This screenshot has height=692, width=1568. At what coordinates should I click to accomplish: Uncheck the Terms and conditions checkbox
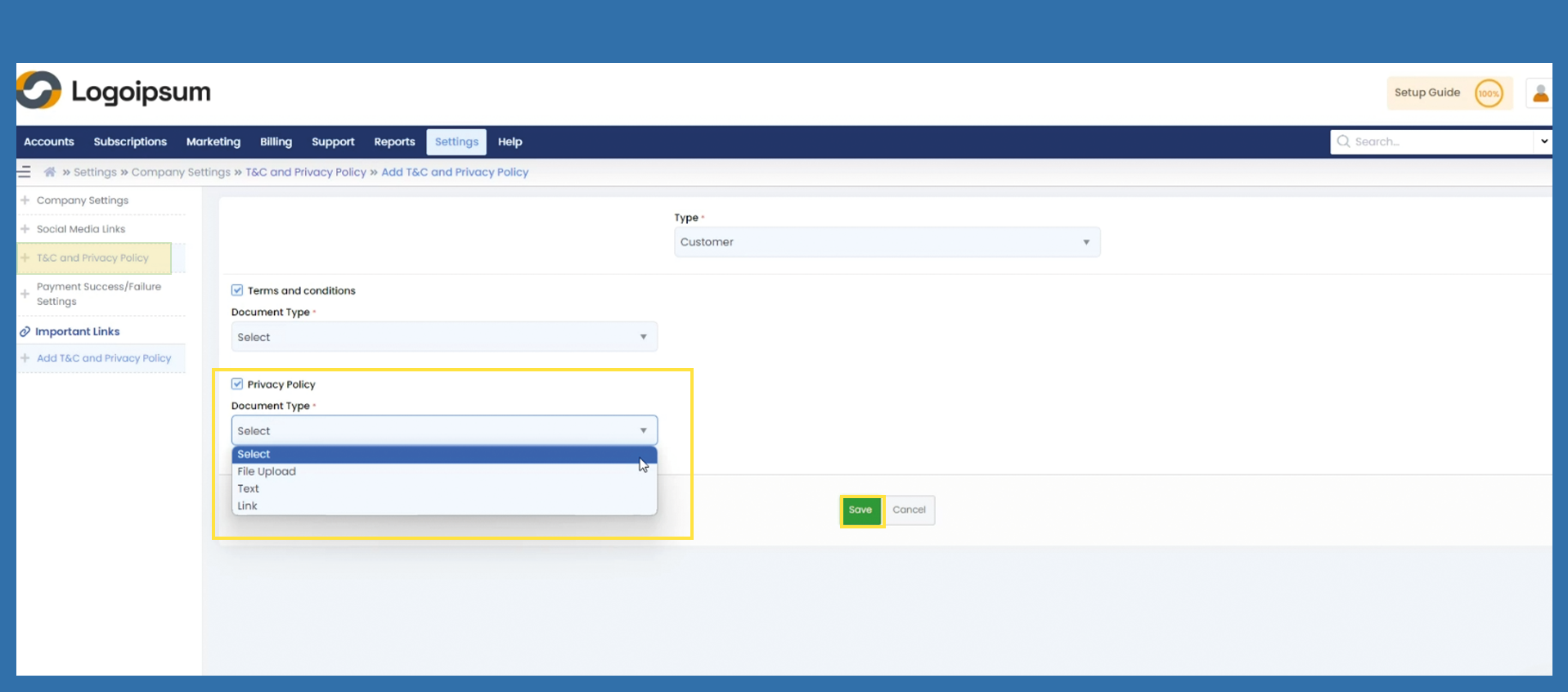tap(237, 290)
